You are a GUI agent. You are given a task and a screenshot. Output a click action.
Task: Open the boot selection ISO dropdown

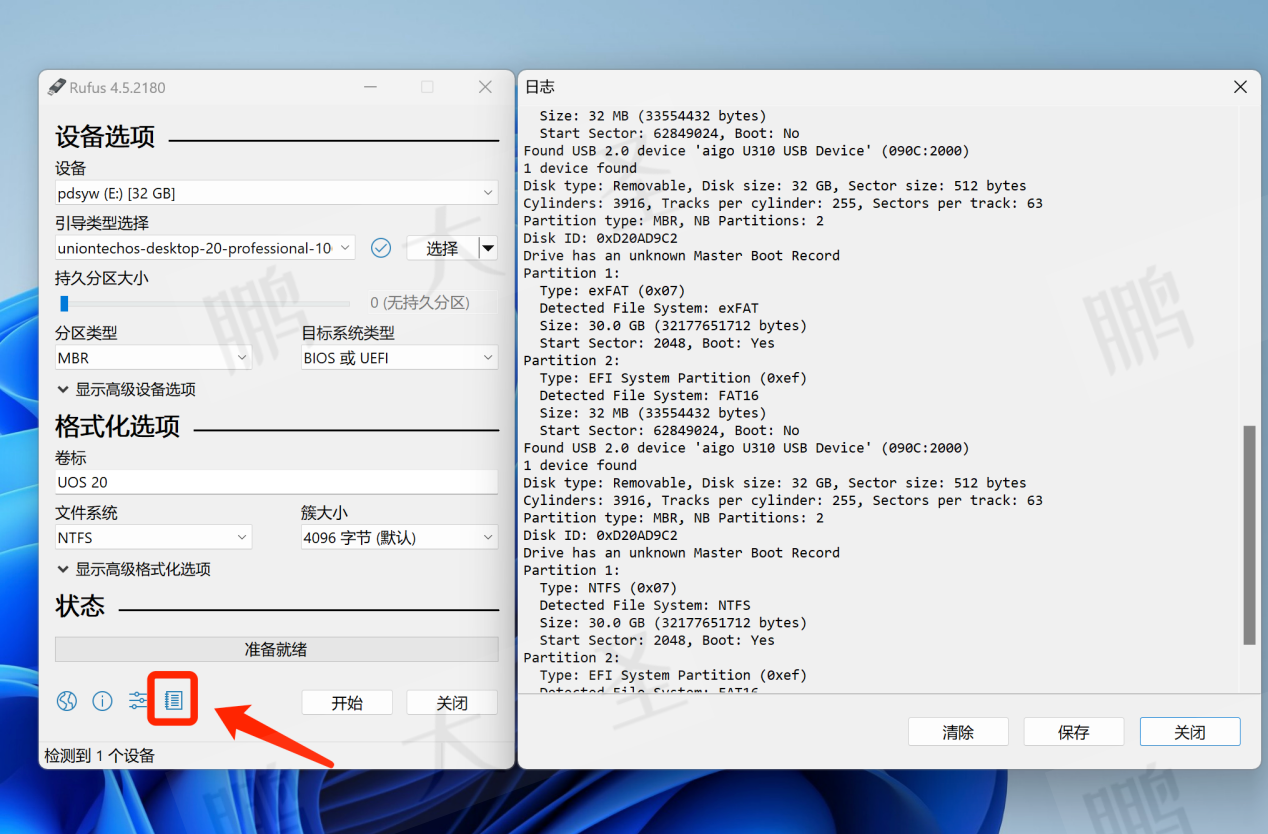coord(205,248)
